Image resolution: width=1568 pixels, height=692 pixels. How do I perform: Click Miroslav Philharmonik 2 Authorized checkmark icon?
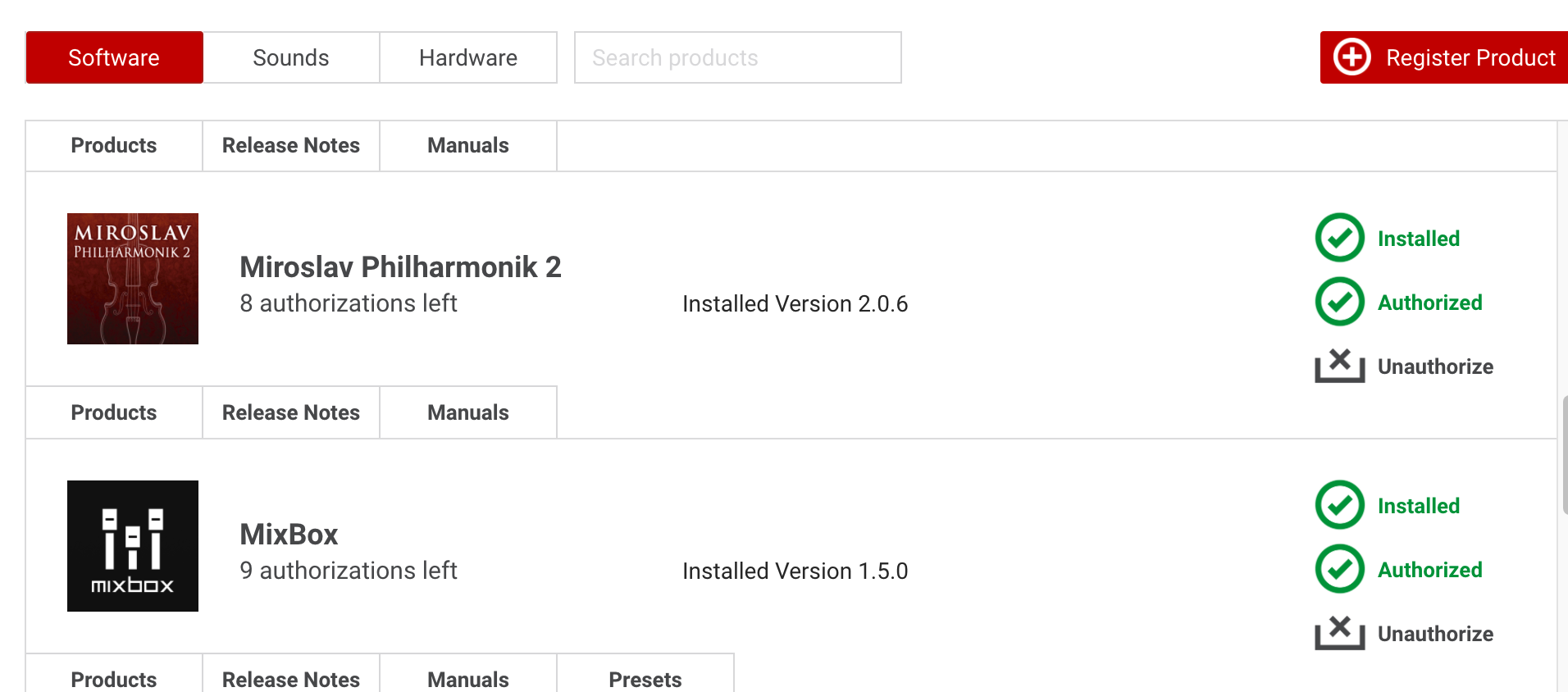(1340, 302)
